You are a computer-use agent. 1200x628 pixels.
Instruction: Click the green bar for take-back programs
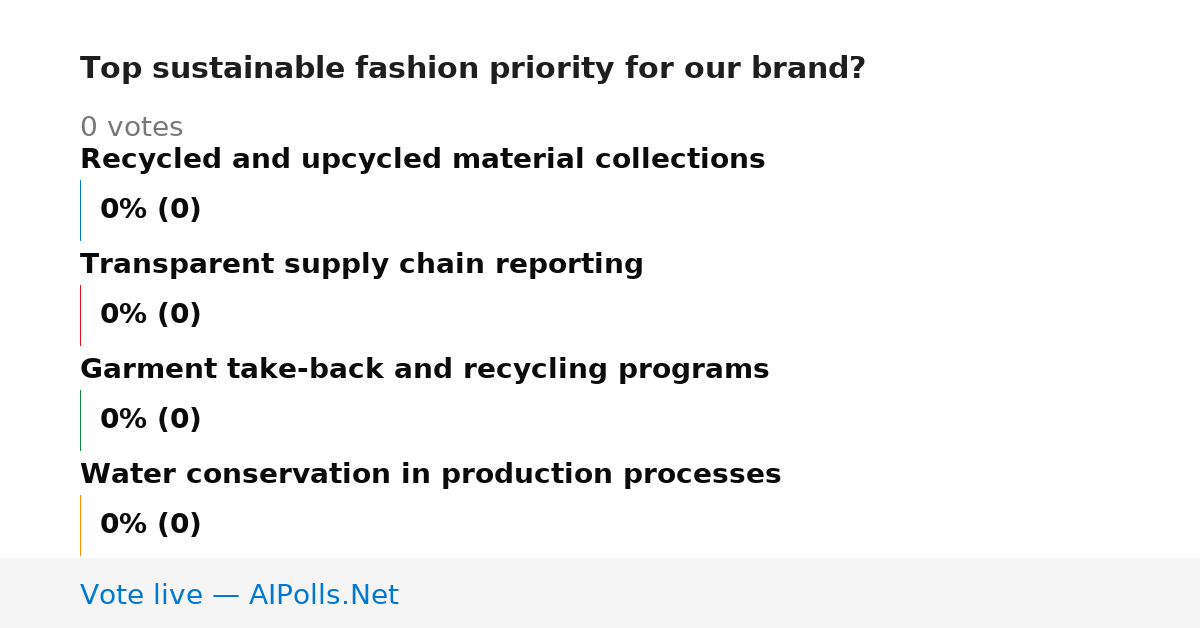coord(80,420)
